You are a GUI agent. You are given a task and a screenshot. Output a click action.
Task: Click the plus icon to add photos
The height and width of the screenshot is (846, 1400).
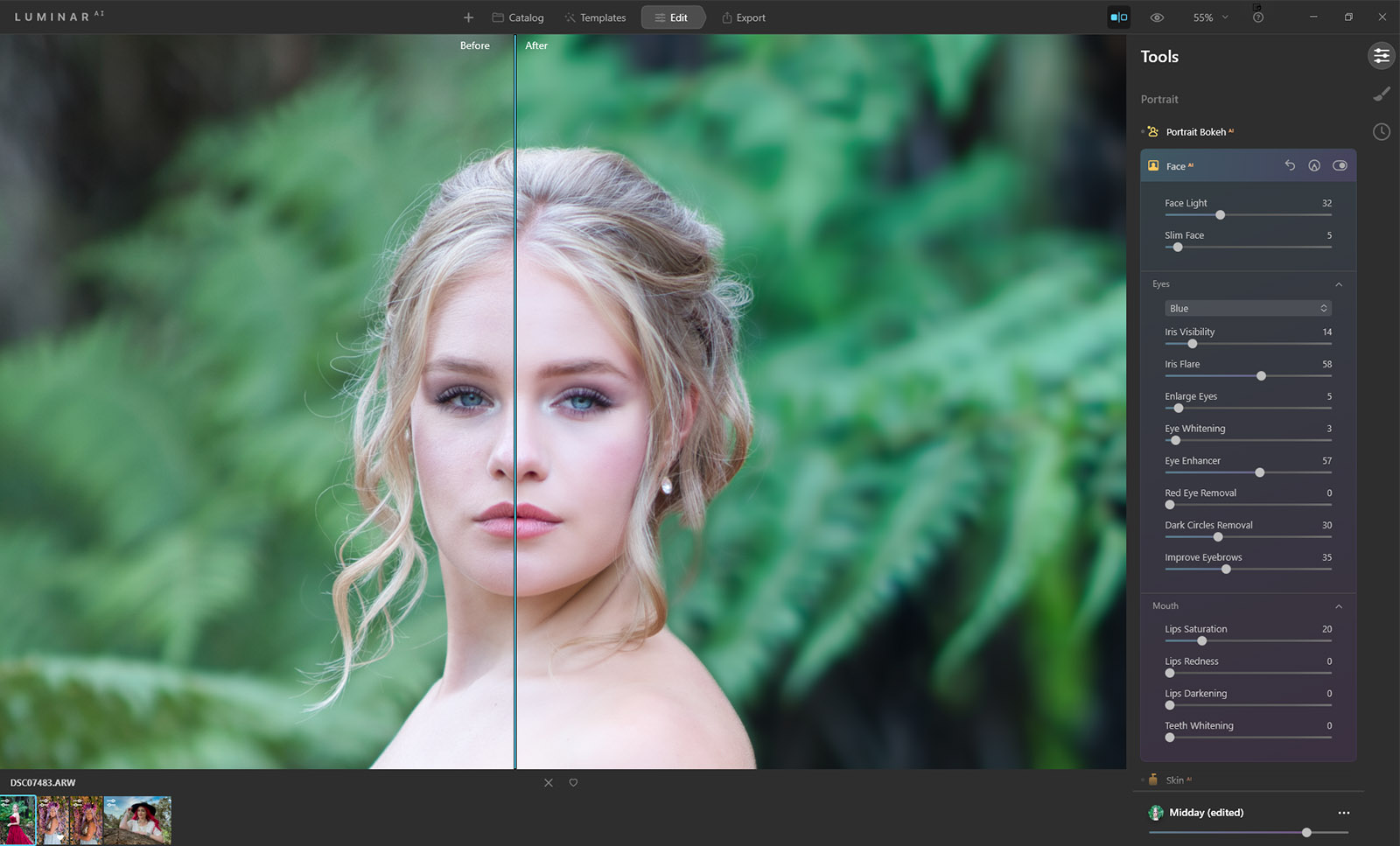click(468, 17)
